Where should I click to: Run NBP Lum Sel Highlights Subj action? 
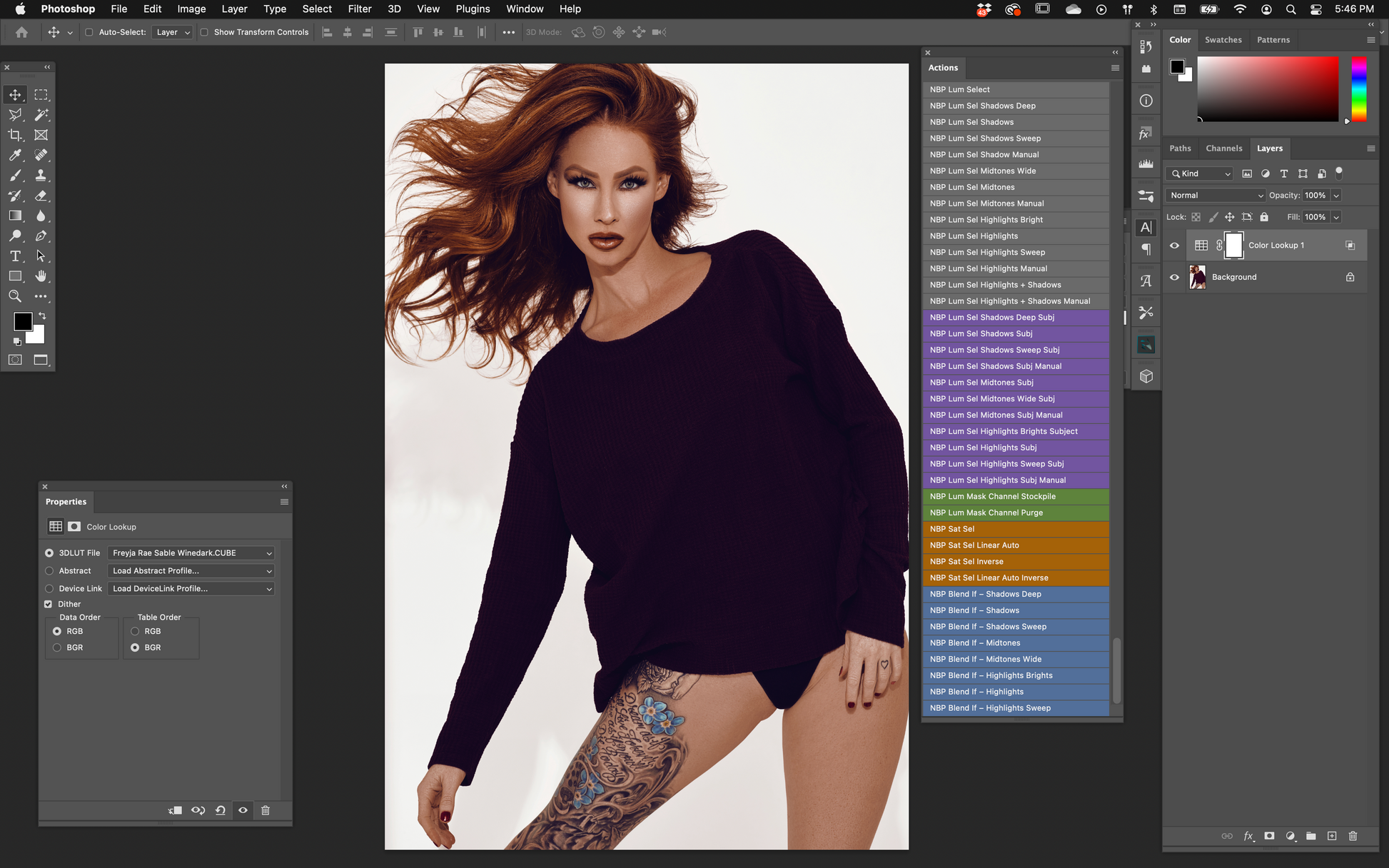click(x=1016, y=448)
